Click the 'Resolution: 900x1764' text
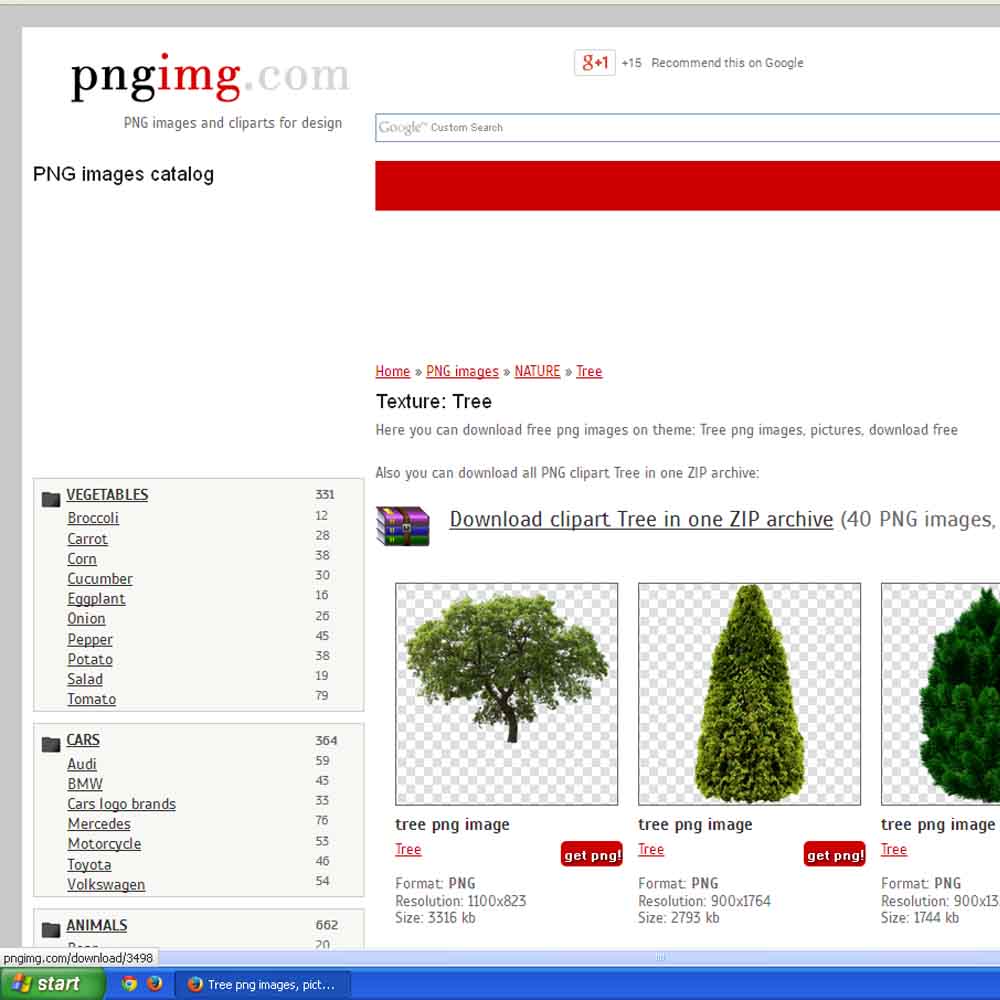The height and width of the screenshot is (1000, 1000). coord(705,901)
